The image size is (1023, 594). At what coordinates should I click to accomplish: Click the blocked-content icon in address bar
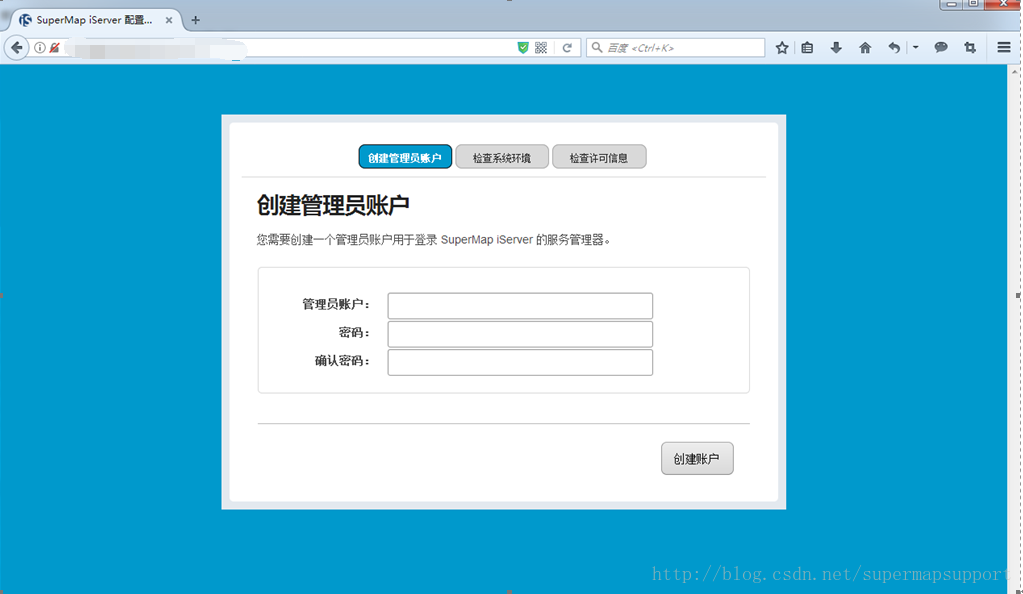(55, 48)
